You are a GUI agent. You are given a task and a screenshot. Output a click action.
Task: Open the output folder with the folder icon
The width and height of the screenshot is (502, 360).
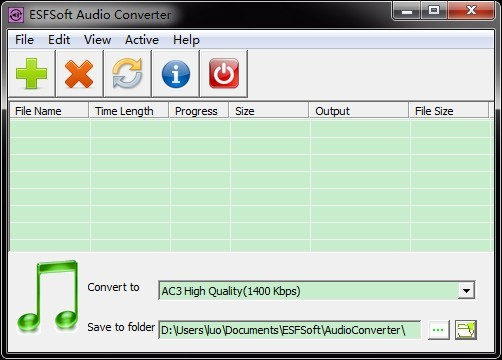point(466,330)
